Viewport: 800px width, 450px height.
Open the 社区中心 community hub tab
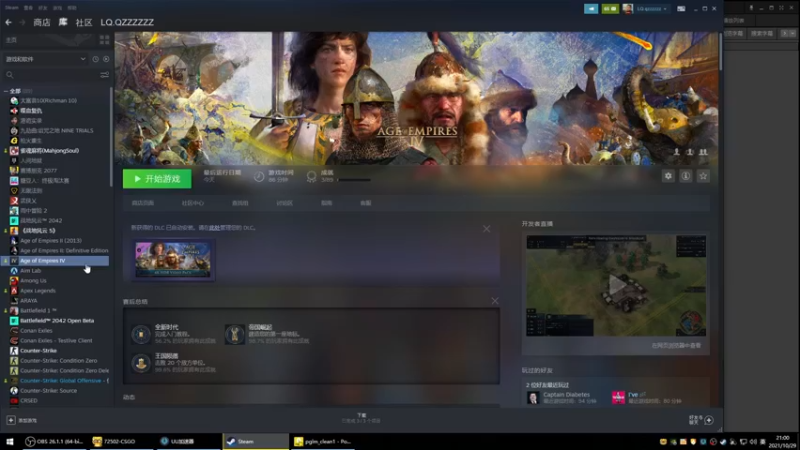pos(192,203)
